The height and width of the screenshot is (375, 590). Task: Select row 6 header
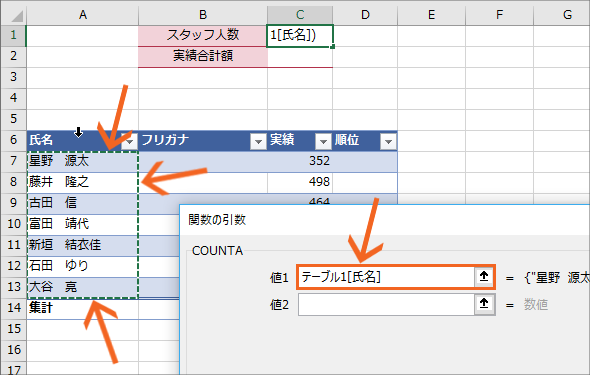(x=14, y=140)
